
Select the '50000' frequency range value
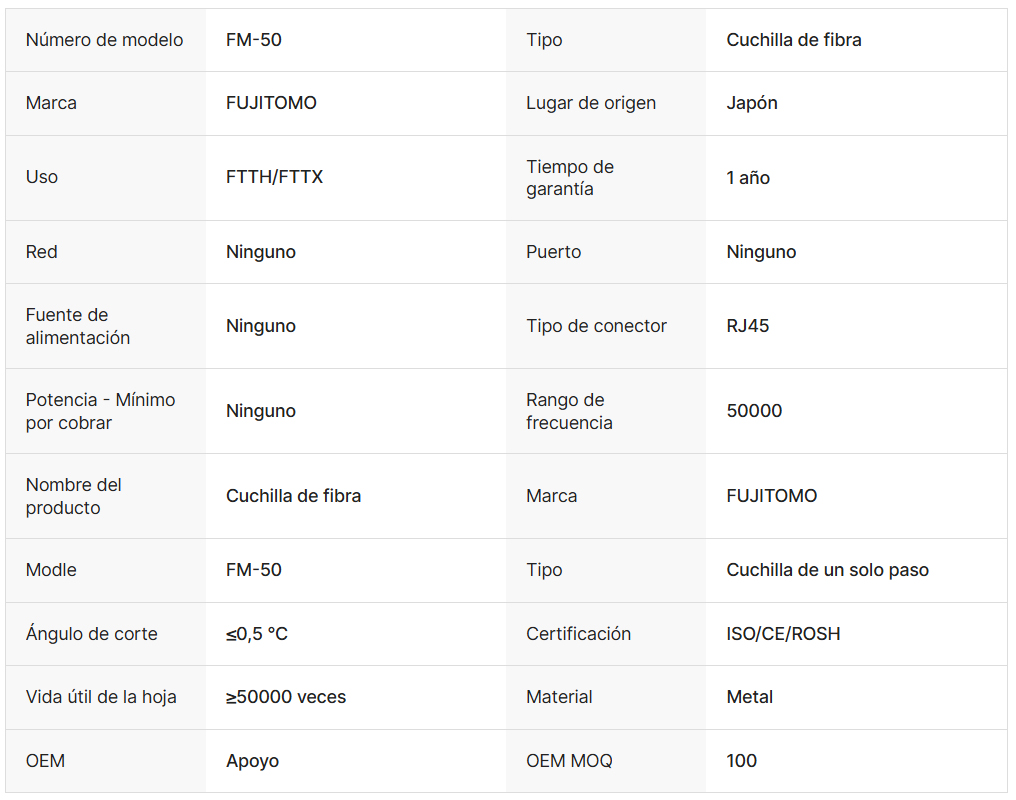(754, 411)
